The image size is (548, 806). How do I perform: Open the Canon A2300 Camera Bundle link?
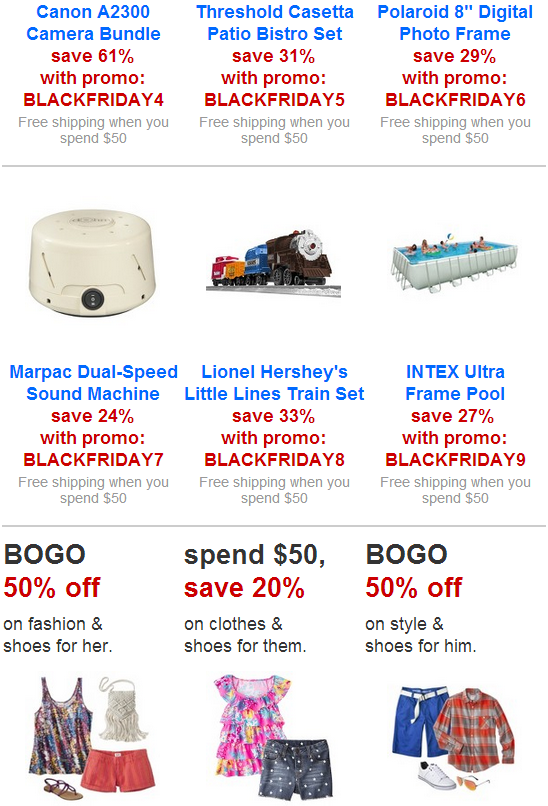click(x=93, y=23)
